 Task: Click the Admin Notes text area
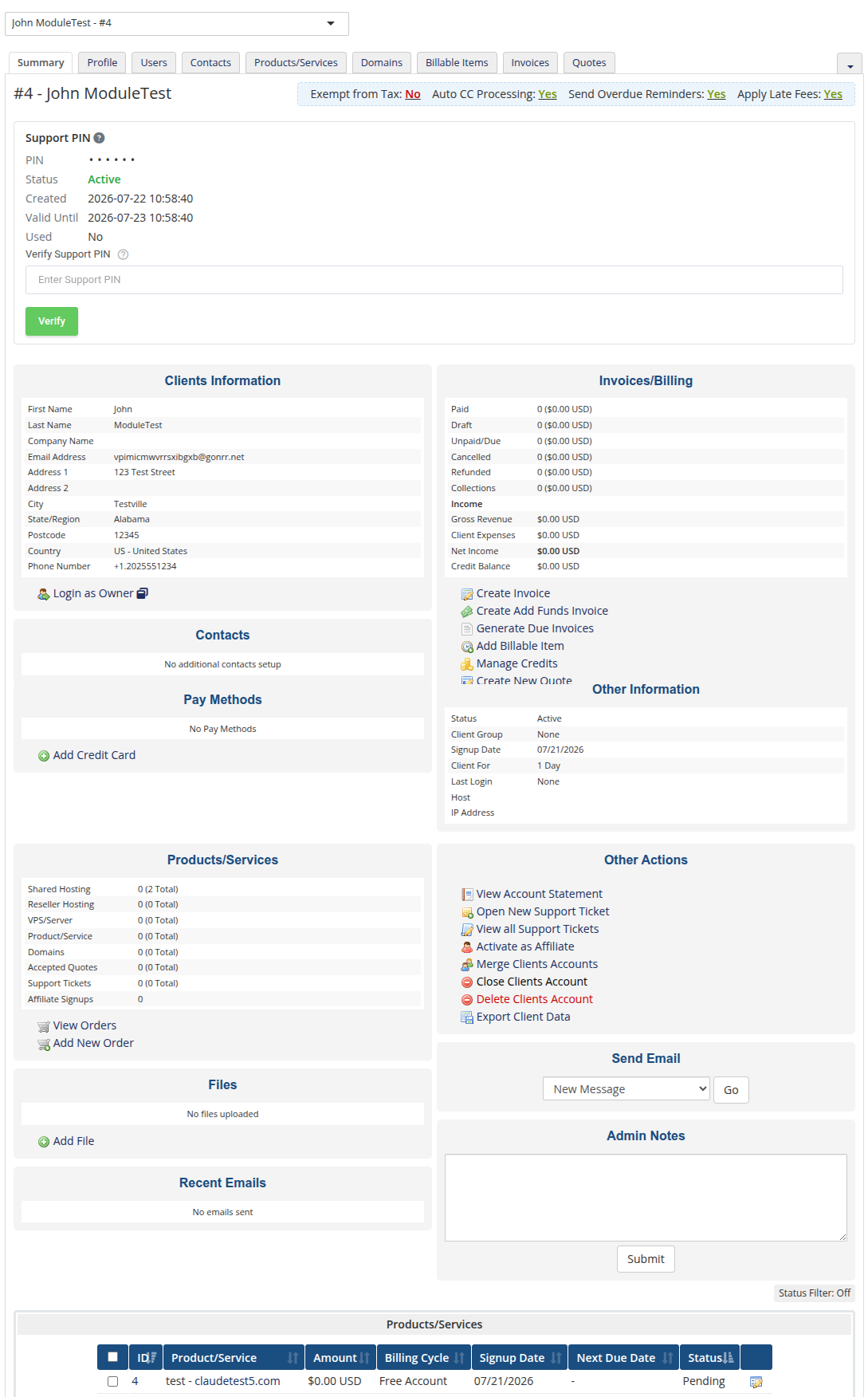point(646,1198)
